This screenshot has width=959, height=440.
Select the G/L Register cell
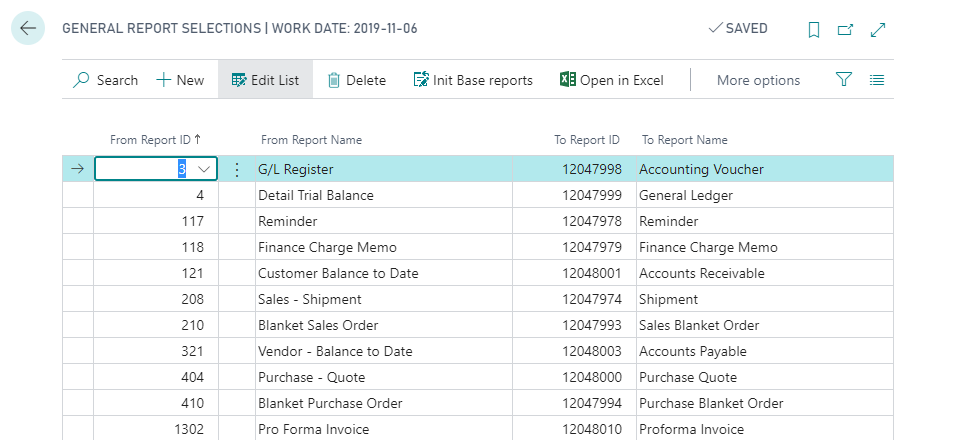coord(383,169)
